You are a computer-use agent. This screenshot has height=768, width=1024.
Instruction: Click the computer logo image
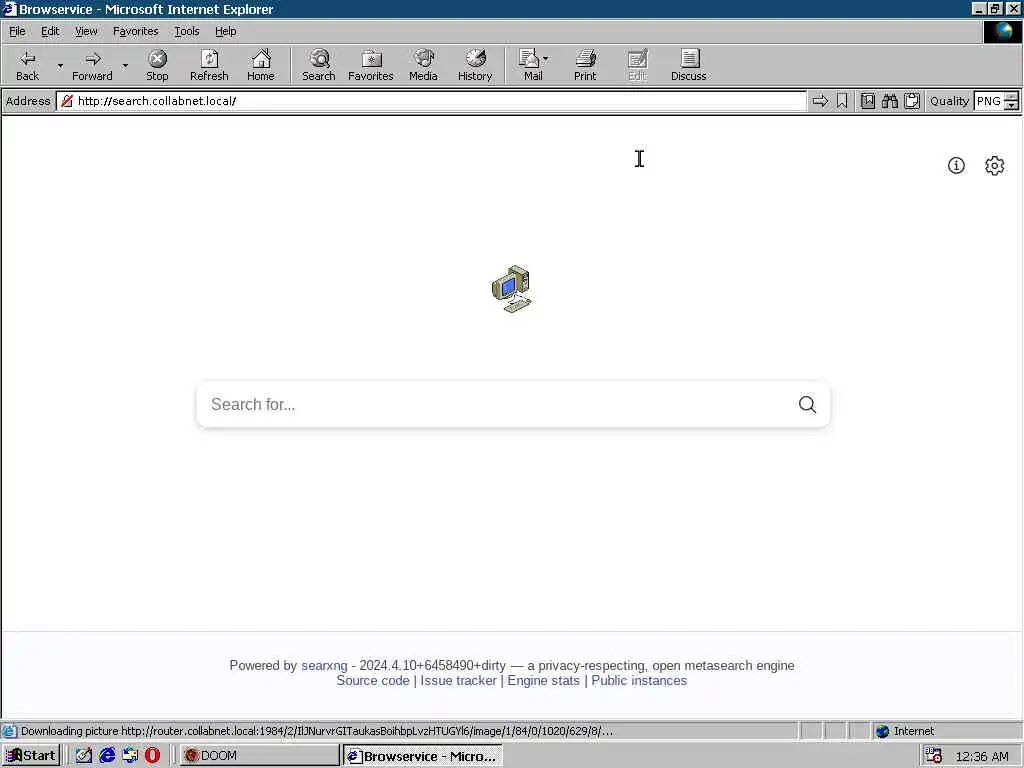pyautogui.click(x=512, y=289)
